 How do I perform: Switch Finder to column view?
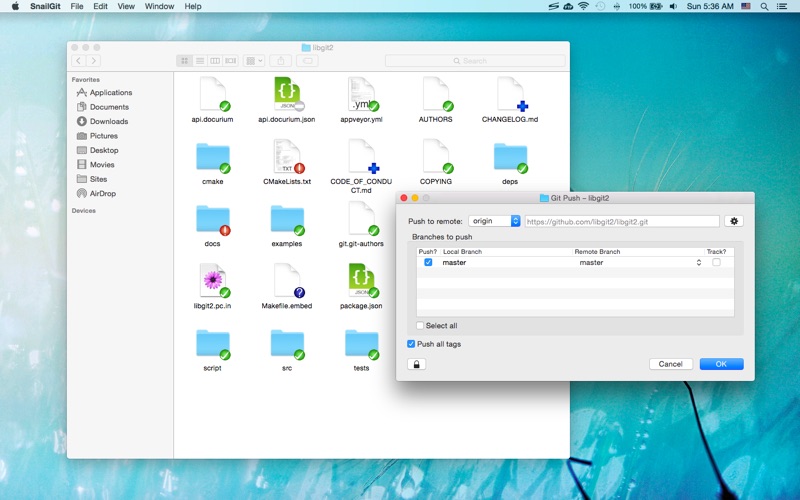(215, 61)
